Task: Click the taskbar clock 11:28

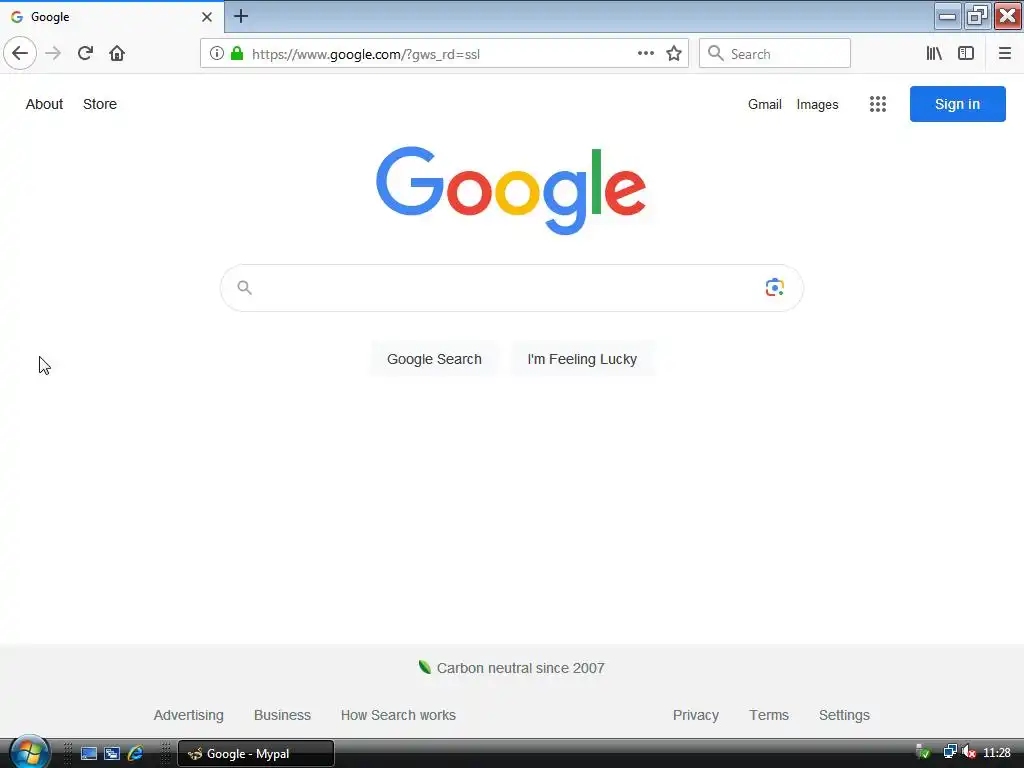Action: (x=997, y=753)
